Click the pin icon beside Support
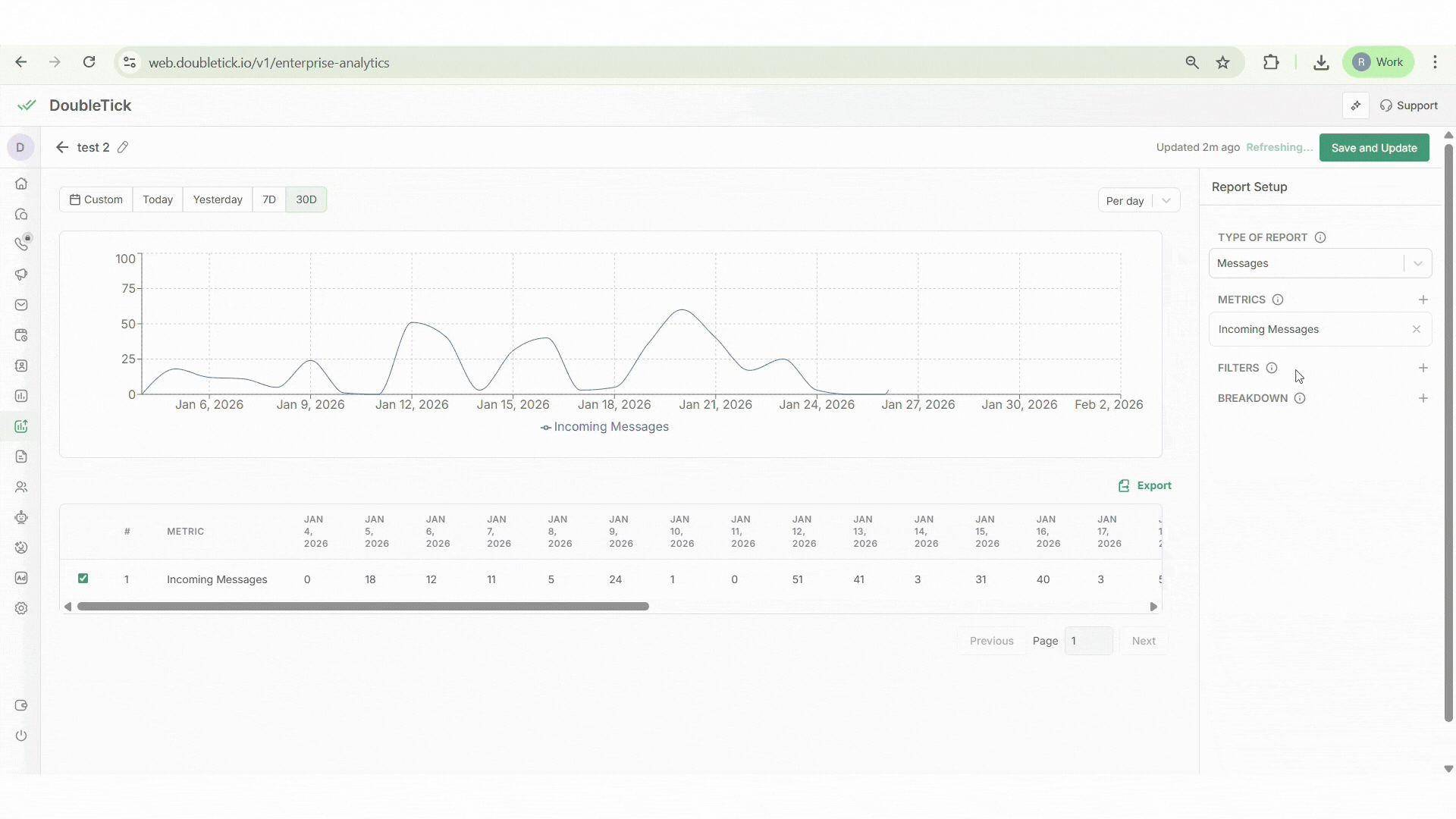 coord(1356,105)
